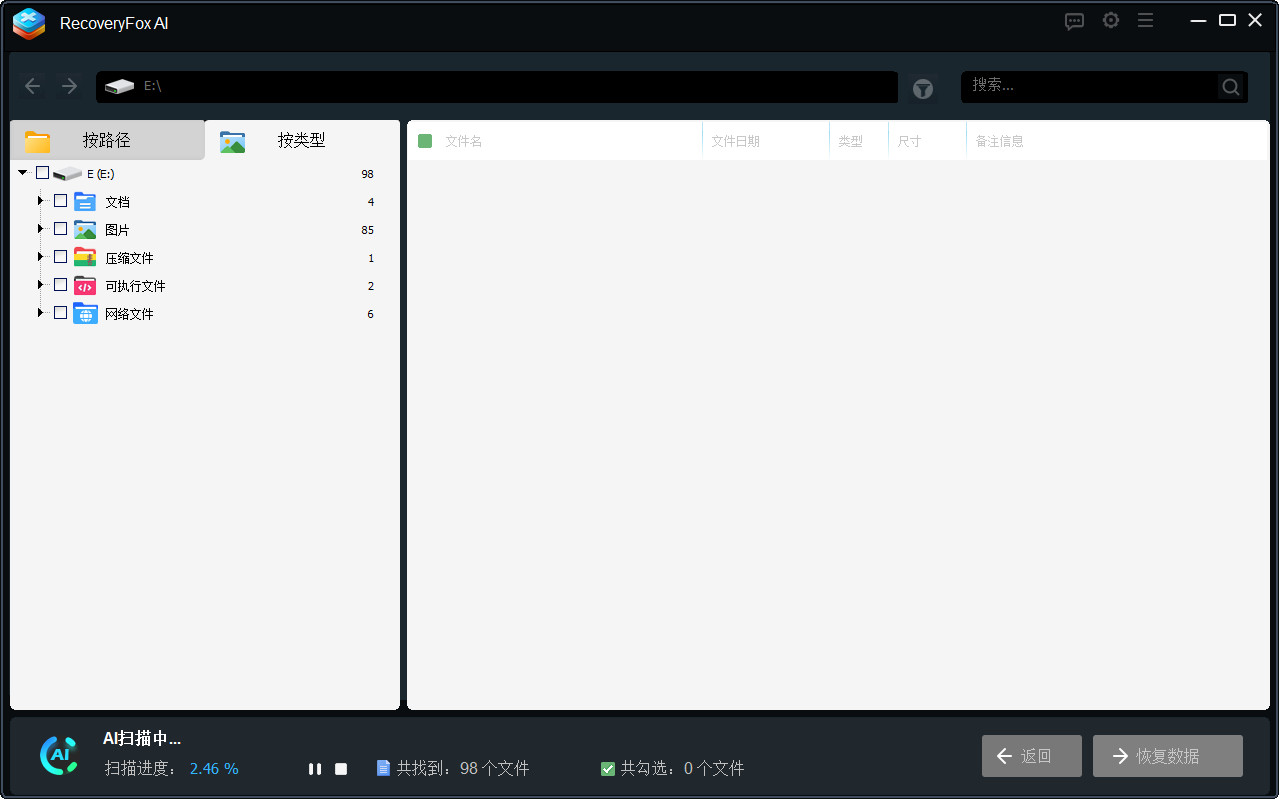The width and height of the screenshot is (1279, 799).
Task: Check the 文档 category checkbox
Action: [60, 201]
